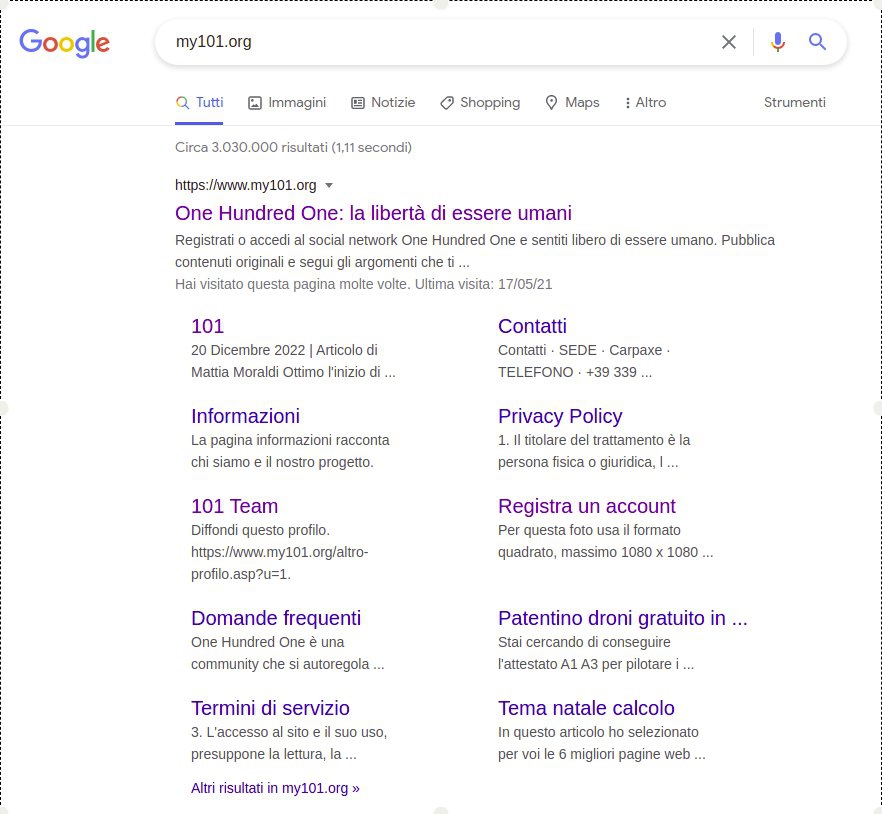Click inside the my101.org search field

(439, 42)
